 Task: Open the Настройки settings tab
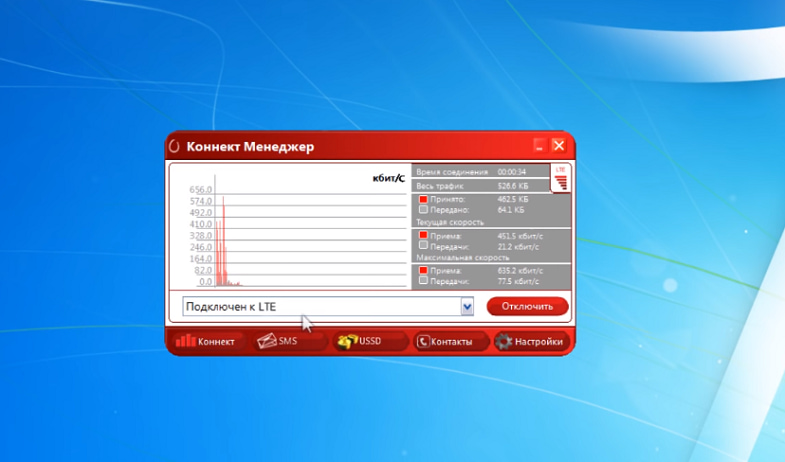532,341
